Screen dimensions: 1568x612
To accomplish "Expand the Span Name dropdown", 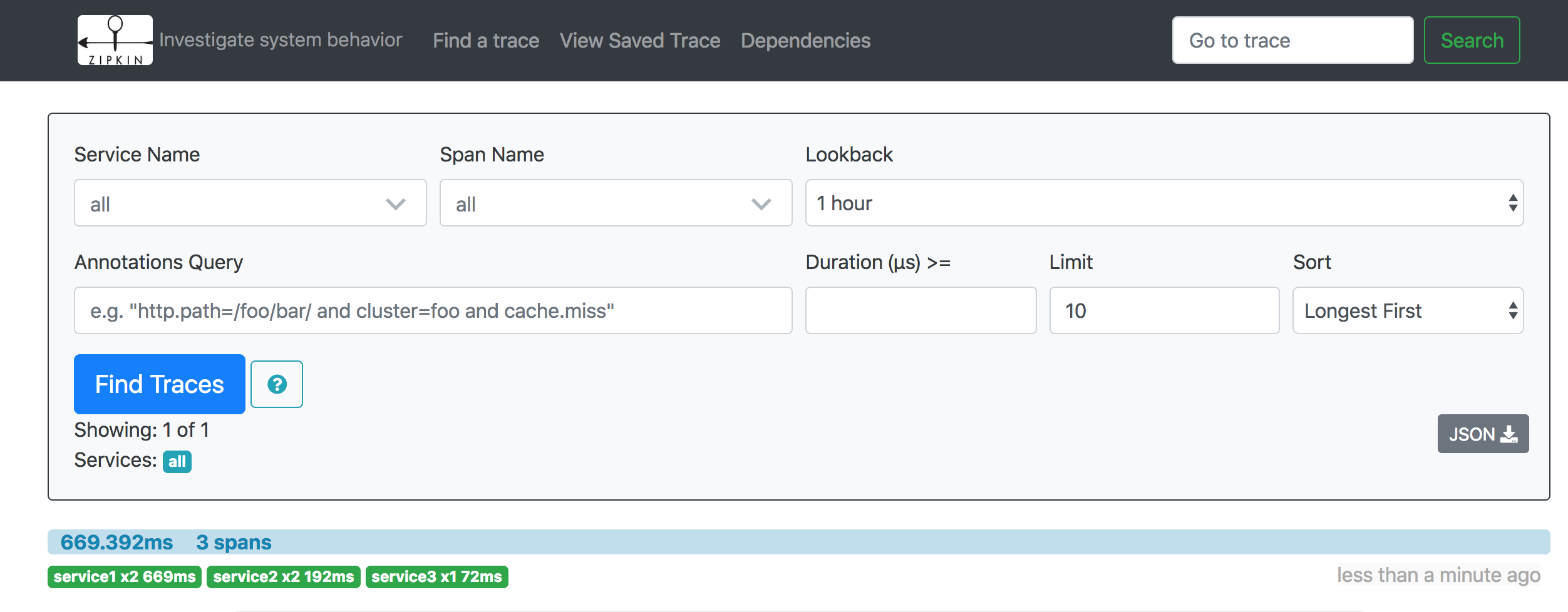I will (x=616, y=203).
